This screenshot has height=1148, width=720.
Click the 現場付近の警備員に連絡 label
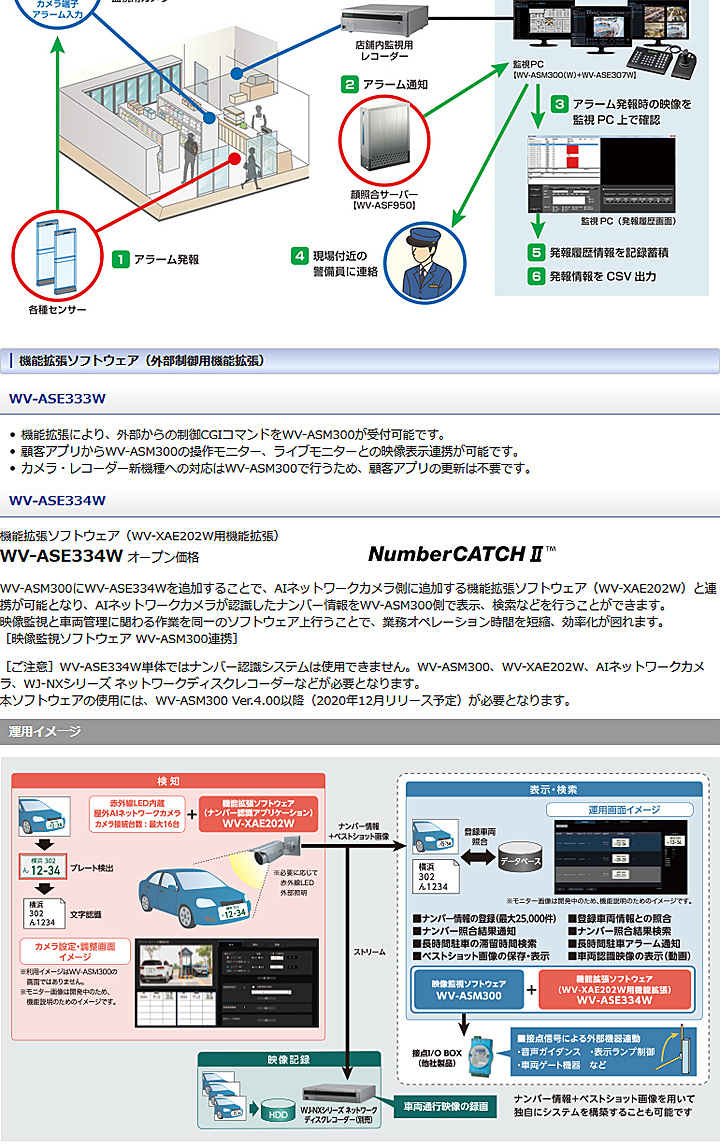(x=346, y=264)
